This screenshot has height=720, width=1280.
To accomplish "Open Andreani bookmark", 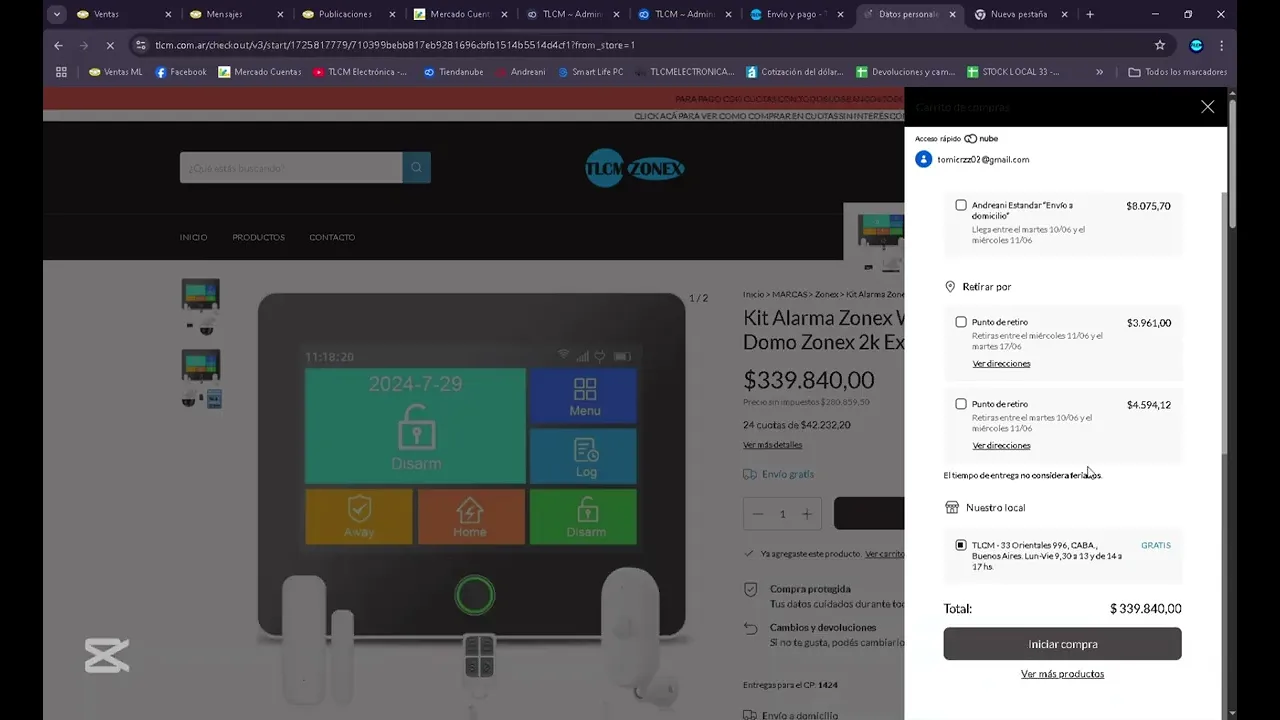I will tap(521, 72).
